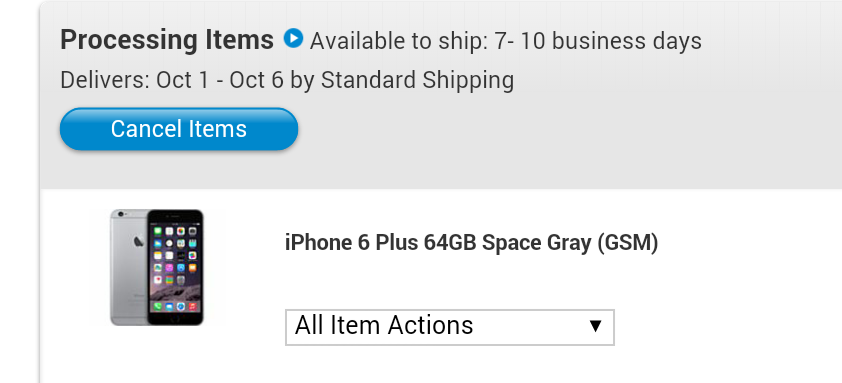This screenshot has height=383, width=842.
Task: Click the green Phone app icon in pictured dock
Action: [x=158, y=306]
